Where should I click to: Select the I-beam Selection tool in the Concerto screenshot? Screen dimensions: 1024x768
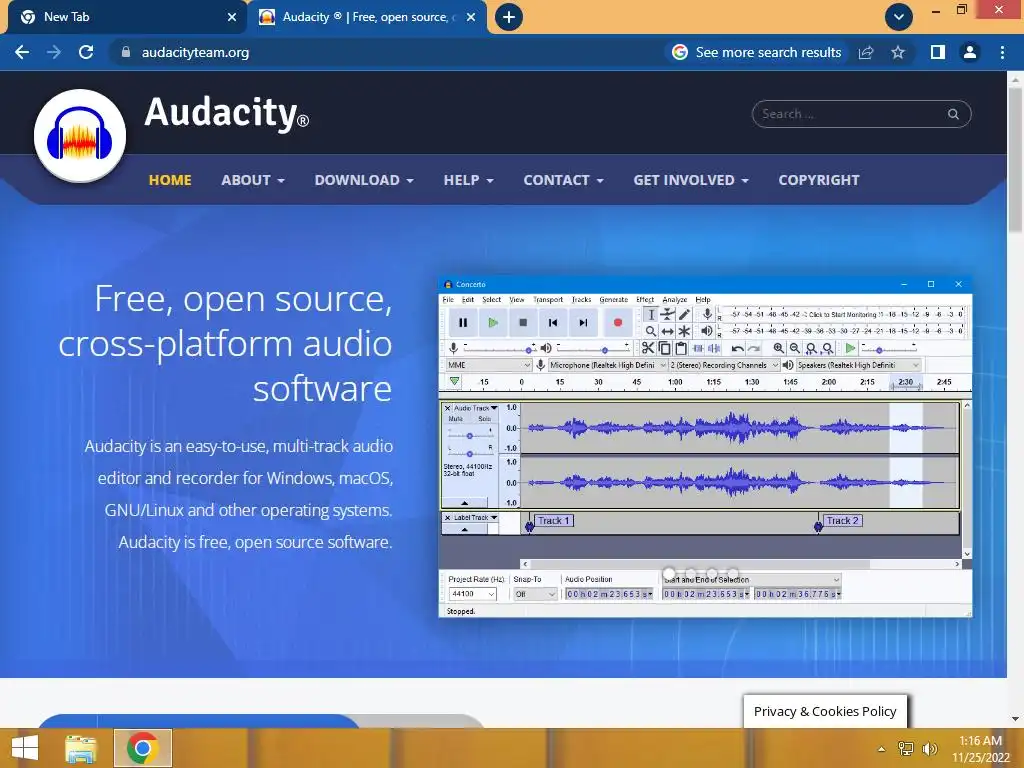tap(650, 314)
